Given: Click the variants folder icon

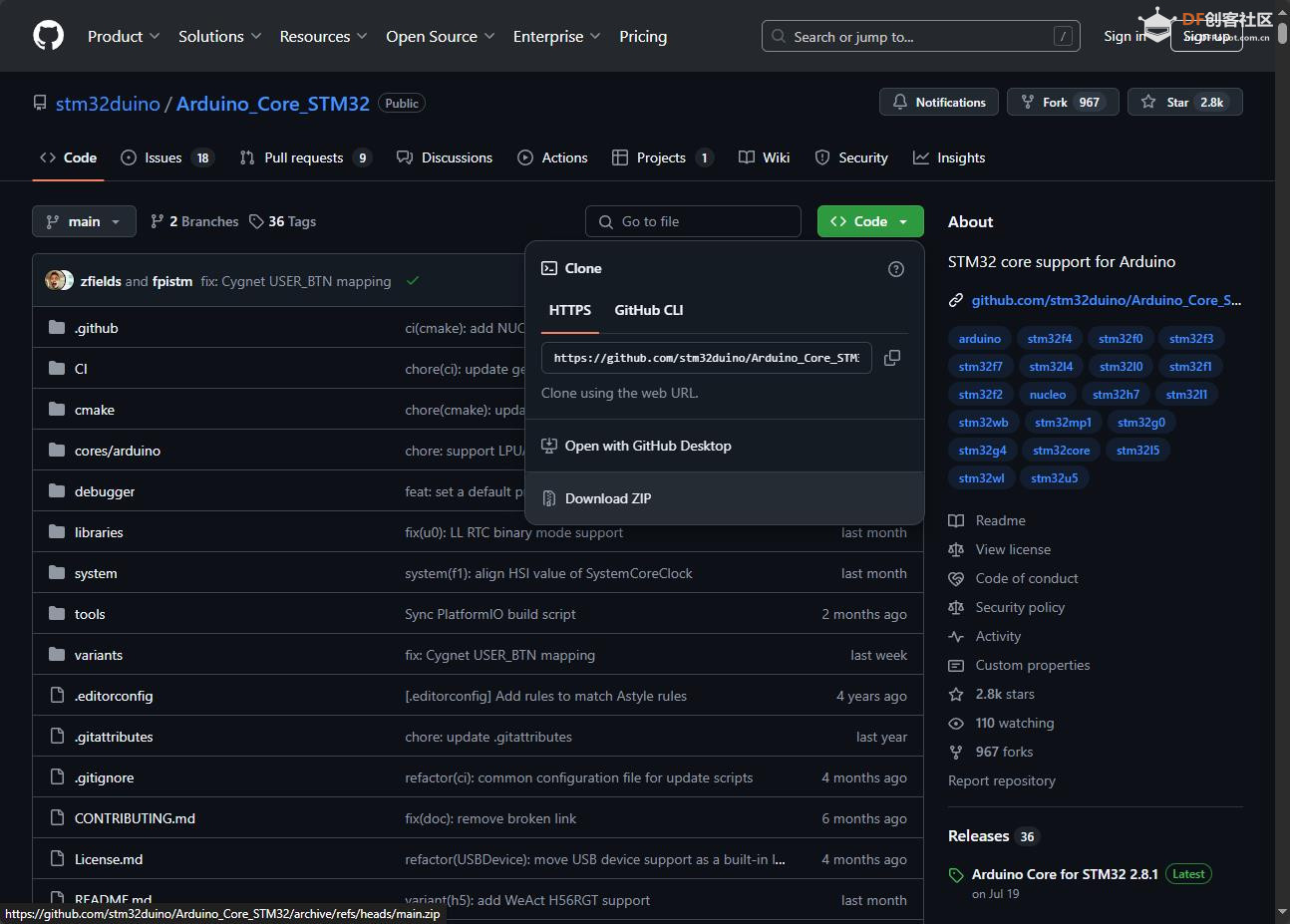Looking at the screenshot, I should (57, 655).
